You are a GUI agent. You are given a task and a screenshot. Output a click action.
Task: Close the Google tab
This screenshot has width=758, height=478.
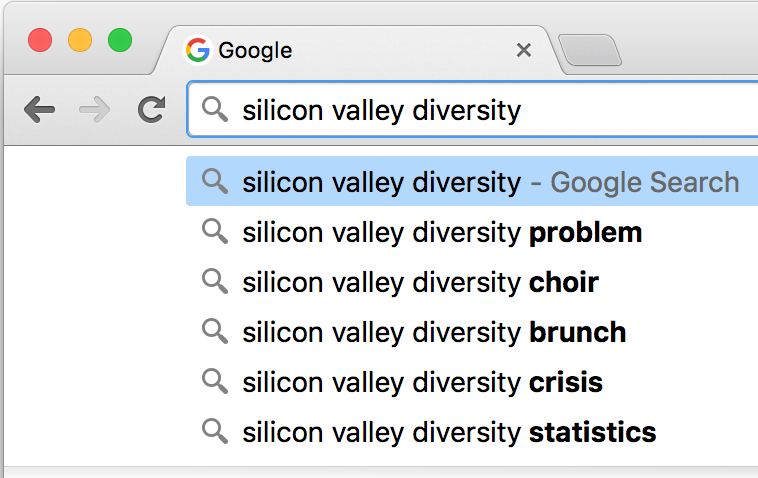pyautogui.click(x=524, y=50)
